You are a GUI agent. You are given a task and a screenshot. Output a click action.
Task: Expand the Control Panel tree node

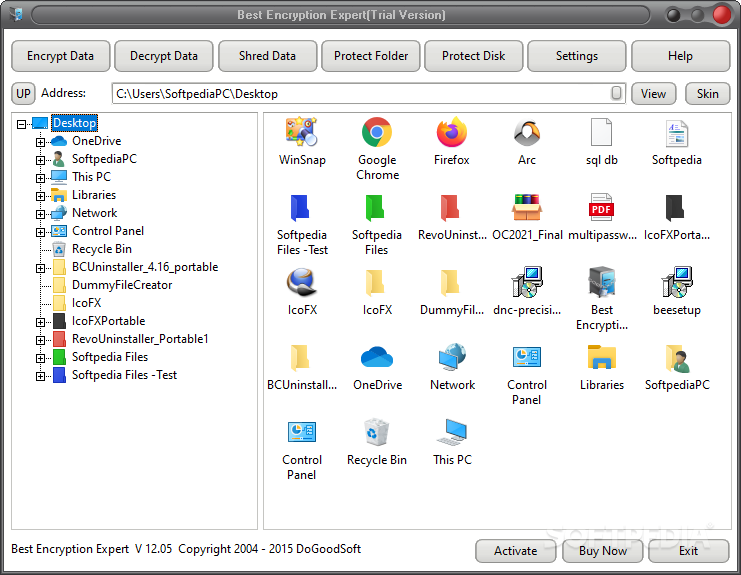click(x=41, y=232)
